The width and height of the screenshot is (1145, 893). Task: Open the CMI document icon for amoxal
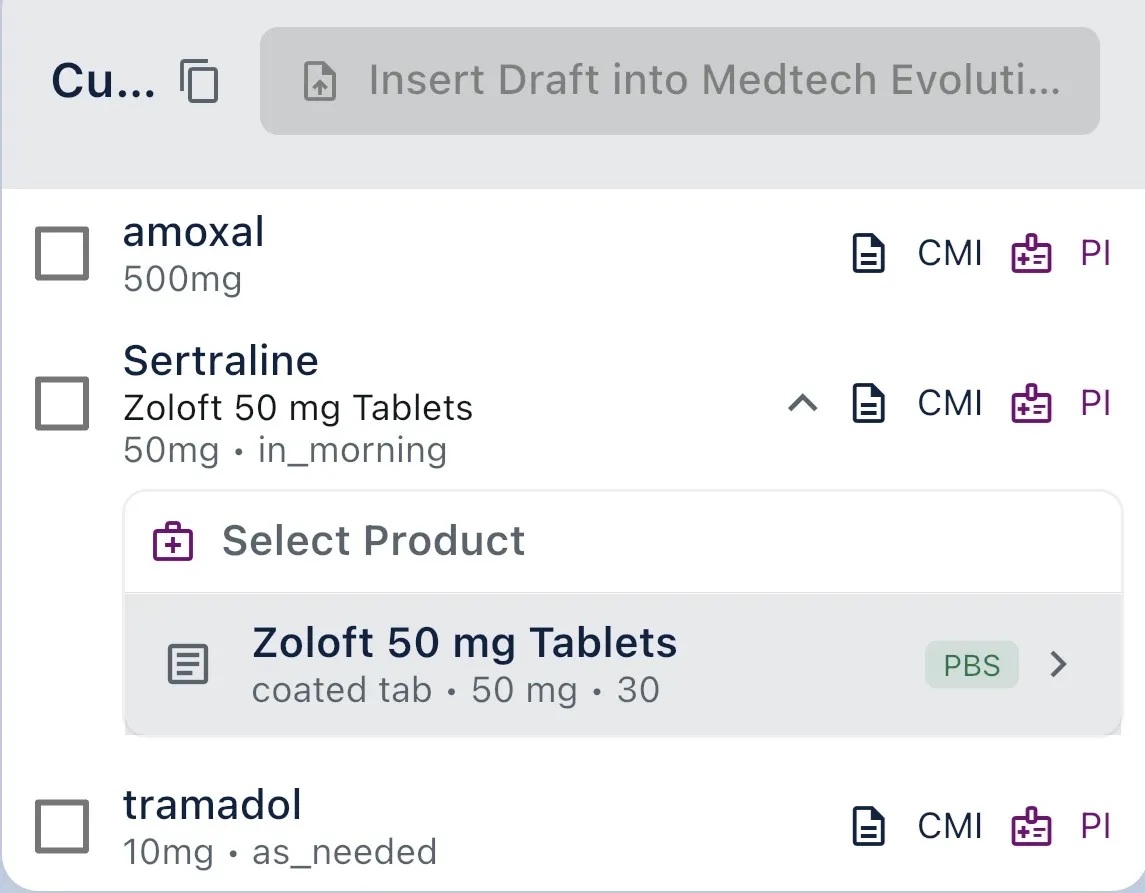[869, 253]
